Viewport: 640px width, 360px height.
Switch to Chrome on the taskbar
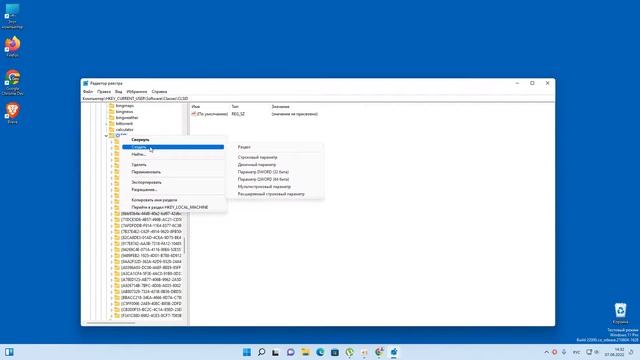pyautogui.click(x=379, y=352)
